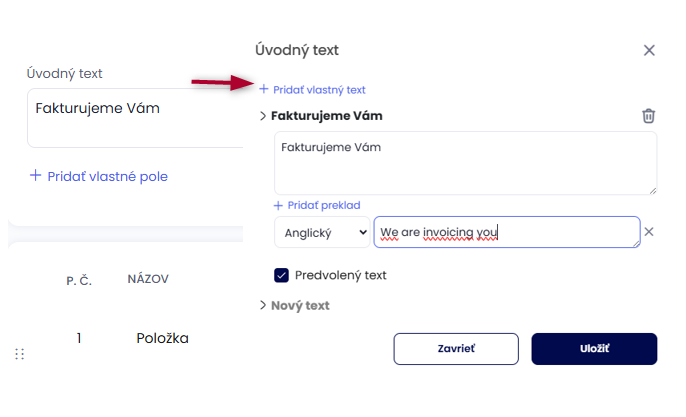Delete the Fakturujeme Vám text with trash icon
The height and width of the screenshot is (417, 686).
[648, 116]
